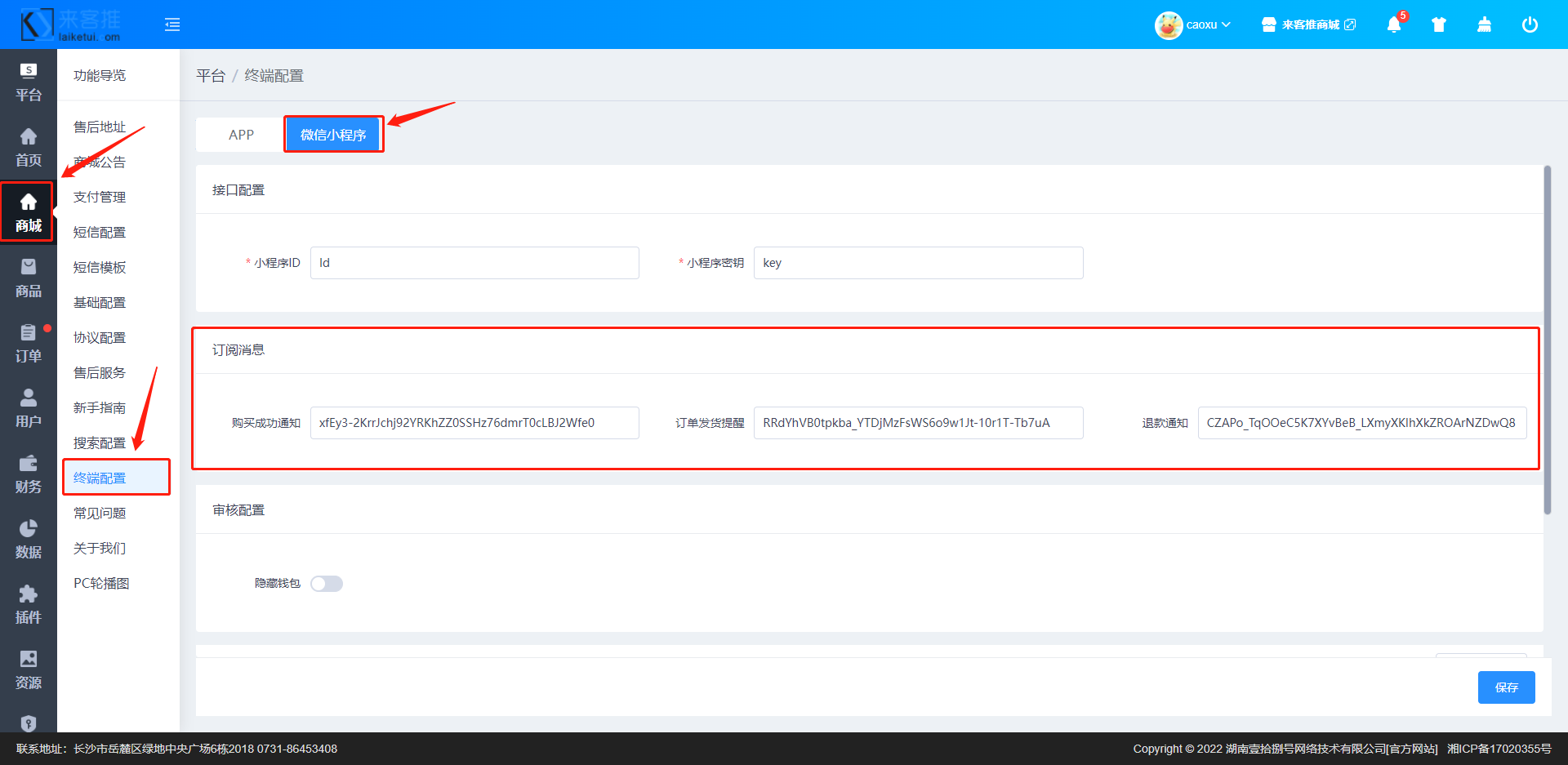Screen dimensions: 1568x765
Task: Click the 保存 button
Action: click(x=1506, y=687)
